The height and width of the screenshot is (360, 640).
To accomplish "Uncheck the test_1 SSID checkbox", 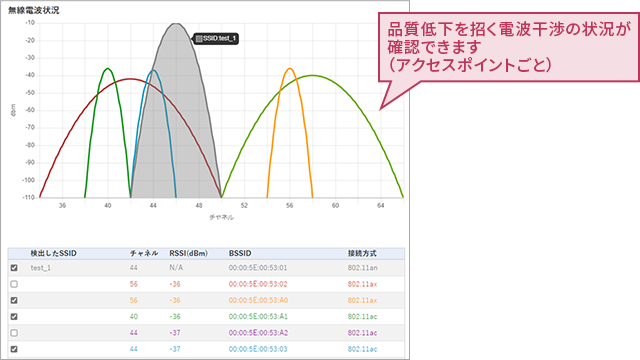I will (14, 268).
